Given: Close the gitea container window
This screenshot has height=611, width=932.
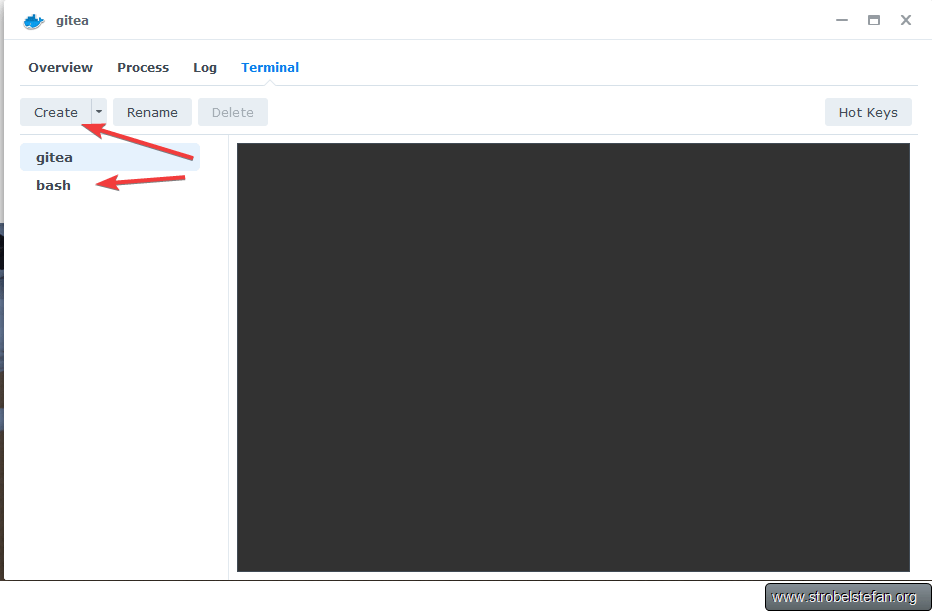Looking at the screenshot, I should 905,20.
